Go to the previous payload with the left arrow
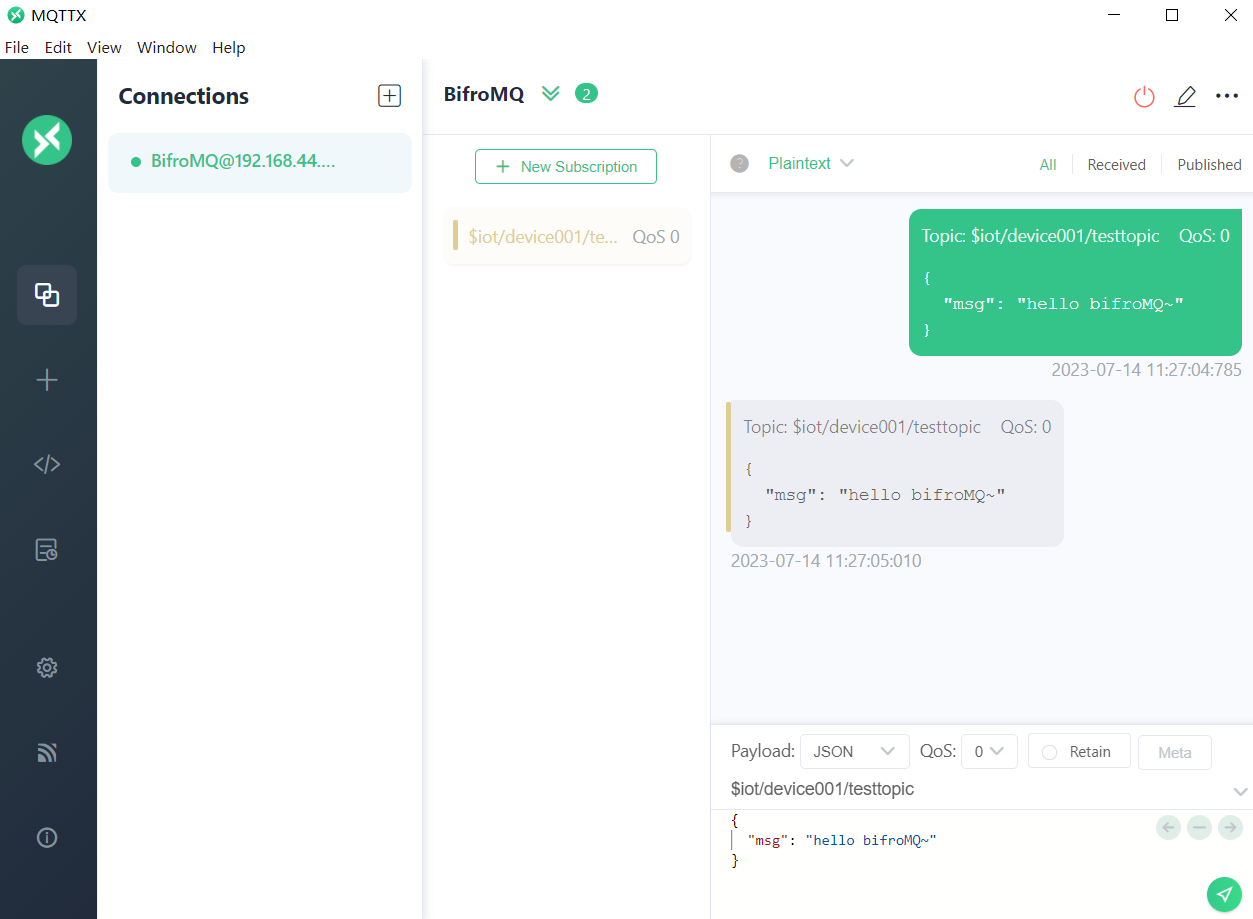Screen dimensions: 1253x919 click(x=1168, y=827)
